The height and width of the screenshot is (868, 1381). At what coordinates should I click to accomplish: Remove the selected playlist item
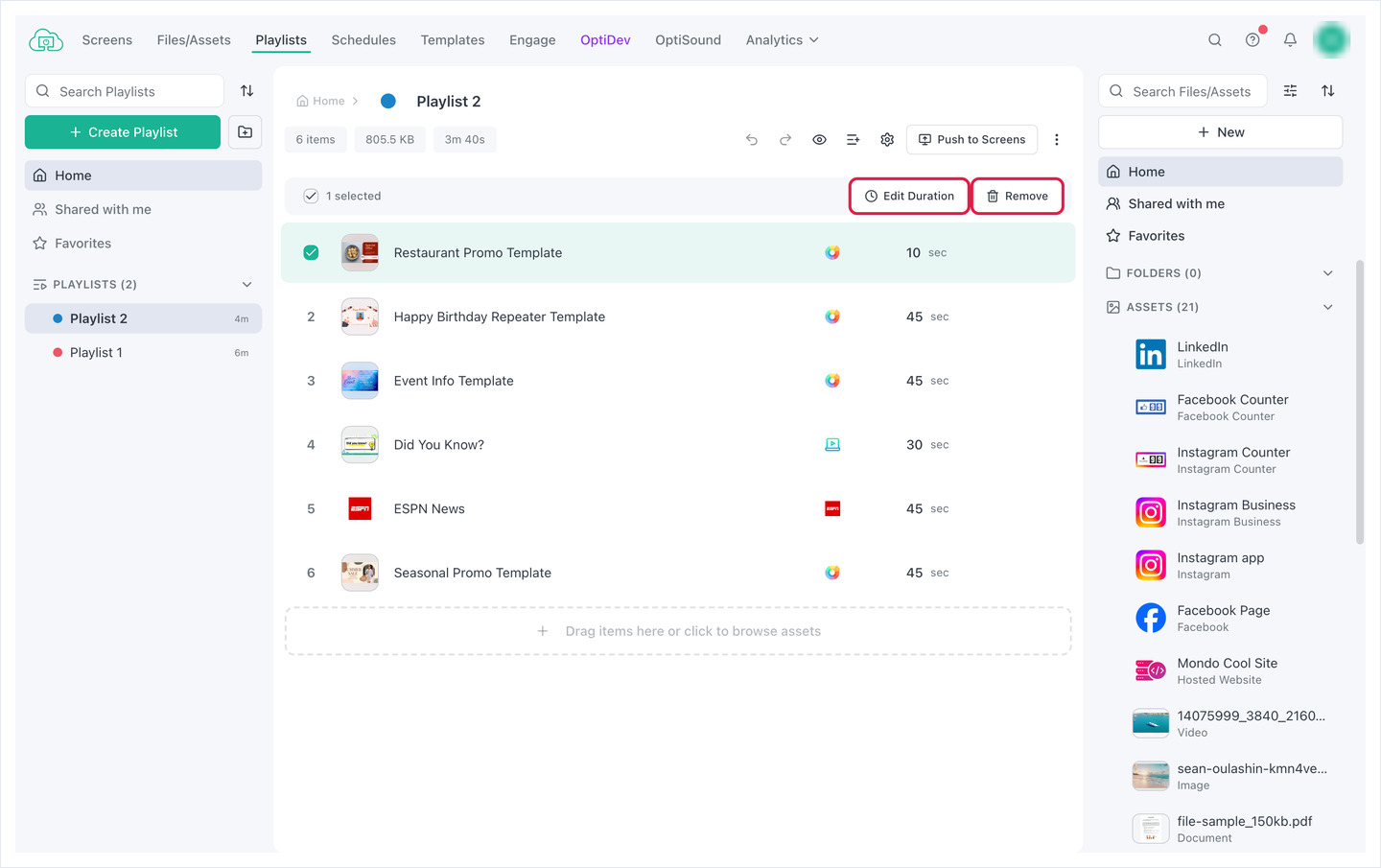pos(1018,196)
